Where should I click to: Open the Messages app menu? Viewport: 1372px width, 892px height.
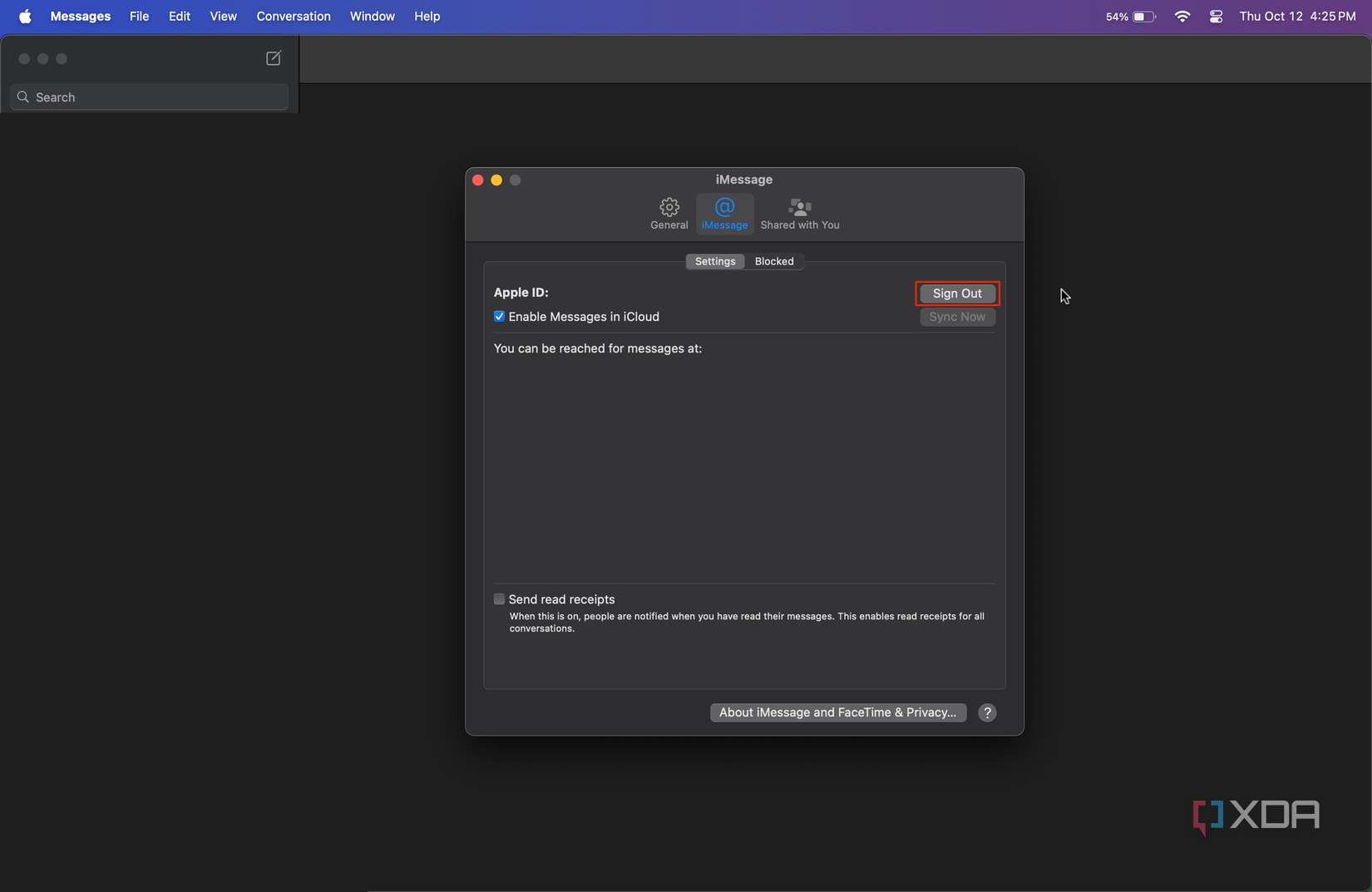81,17
